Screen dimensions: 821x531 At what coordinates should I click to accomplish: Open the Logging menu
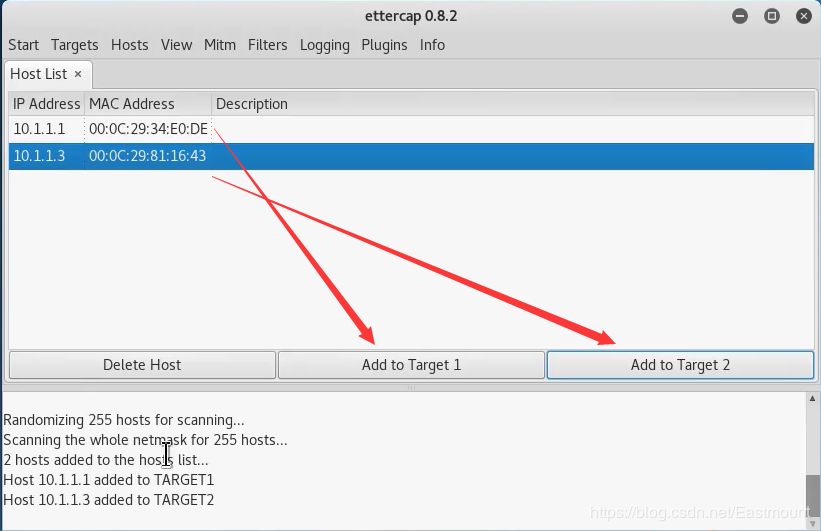(325, 45)
